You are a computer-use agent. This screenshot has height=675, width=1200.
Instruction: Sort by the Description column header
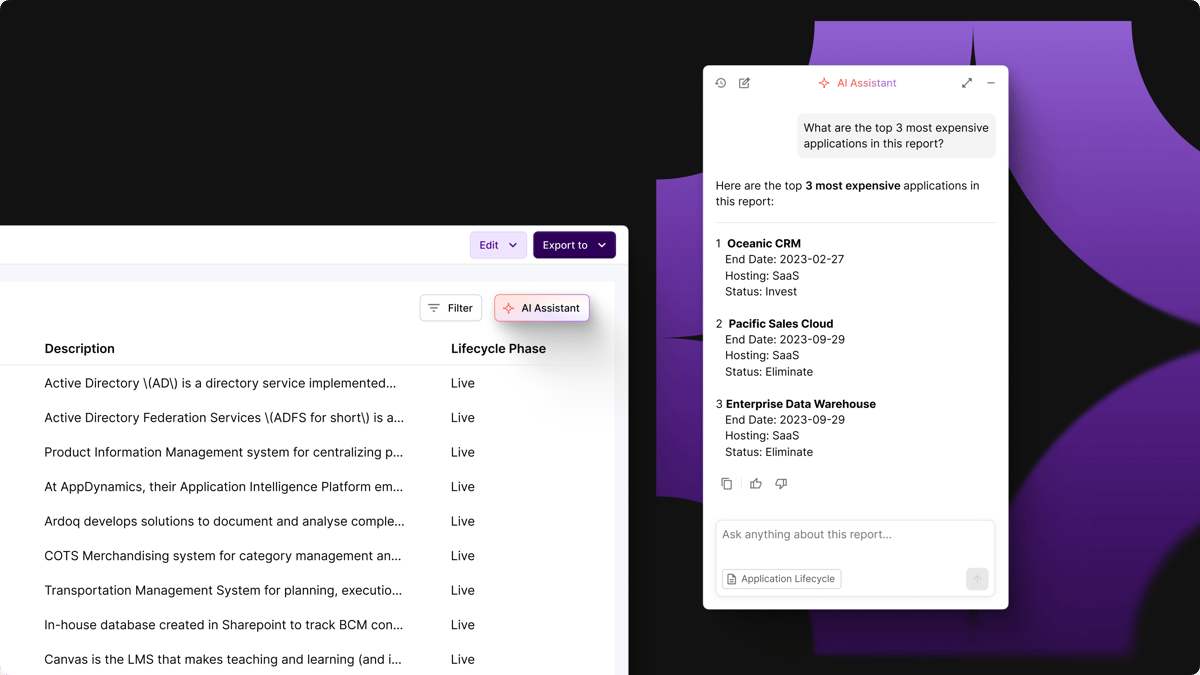coord(80,349)
